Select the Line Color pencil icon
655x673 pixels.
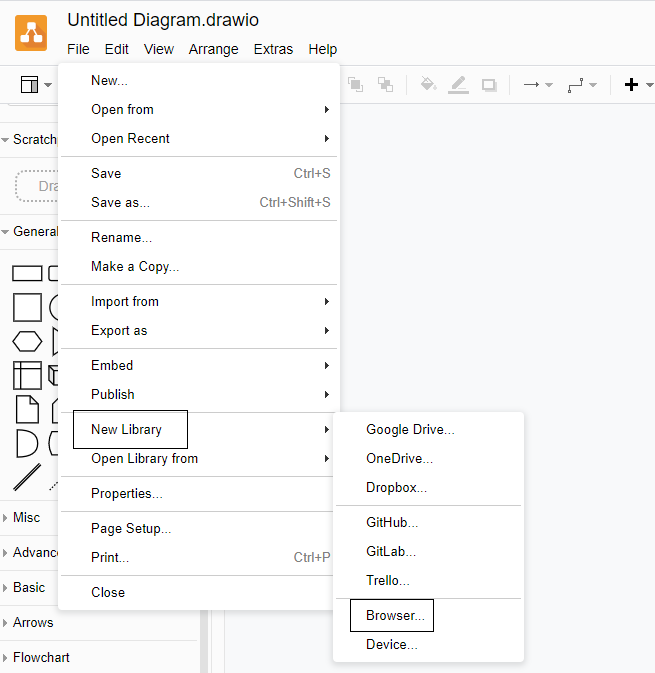tap(458, 85)
